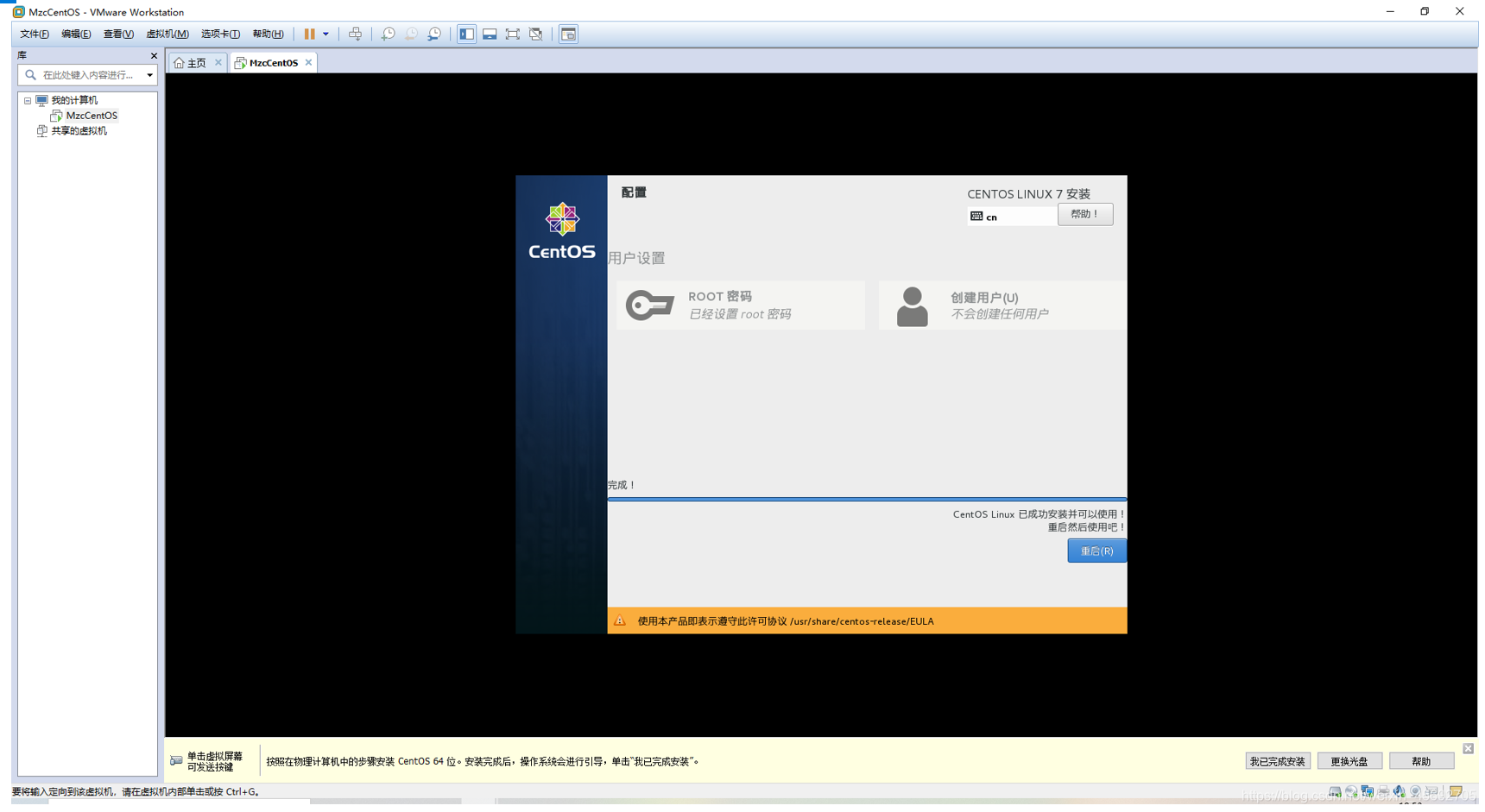
Task: Click the webcam device status icon
Action: (1415, 791)
